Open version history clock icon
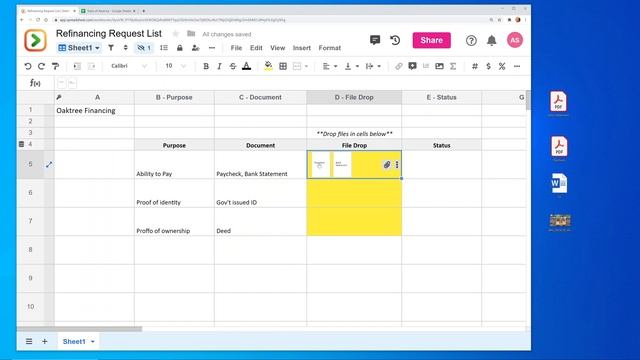This screenshot has height=360, width=640. click(395, 40)
